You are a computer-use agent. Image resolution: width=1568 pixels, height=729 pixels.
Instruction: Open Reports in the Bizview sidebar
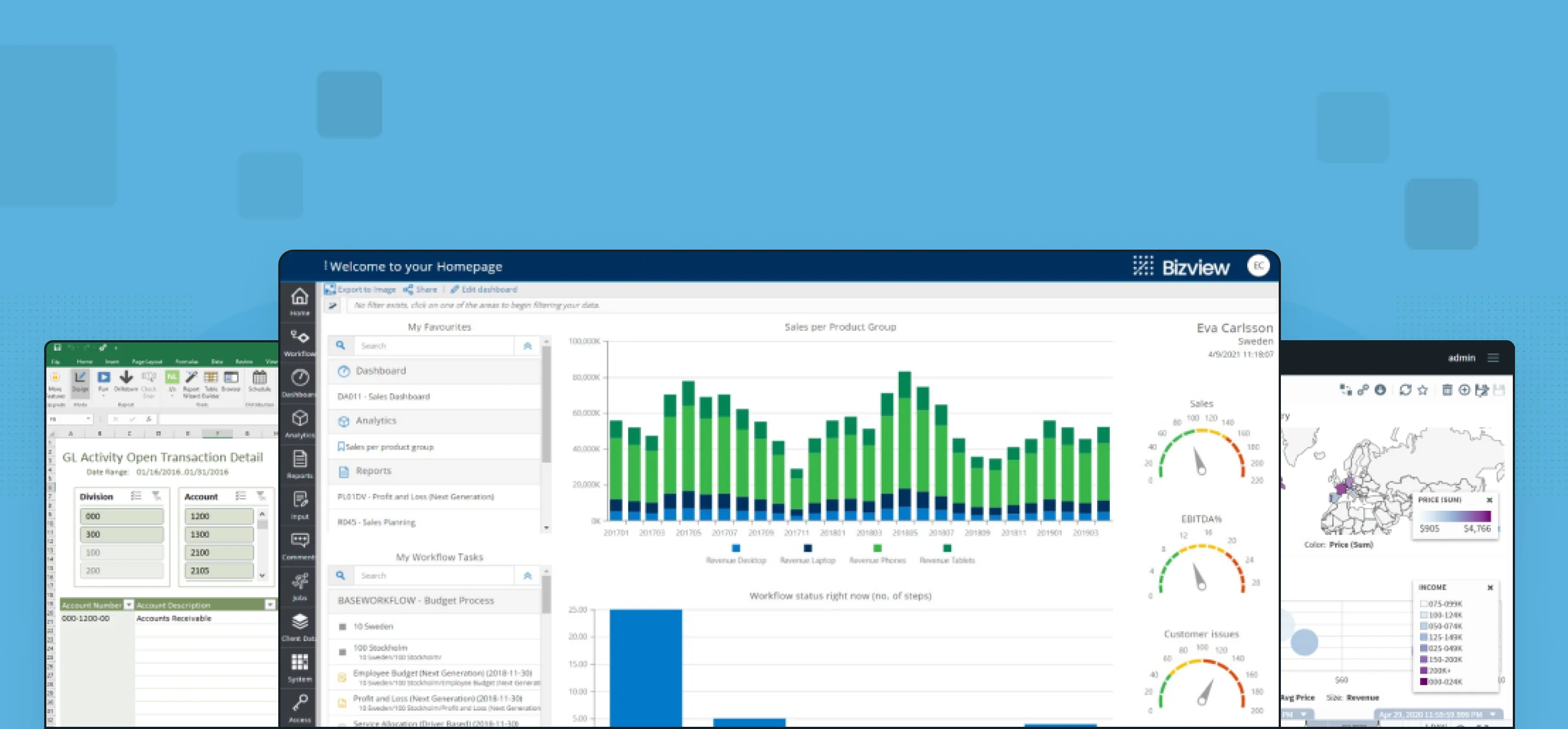coord(299,464)
